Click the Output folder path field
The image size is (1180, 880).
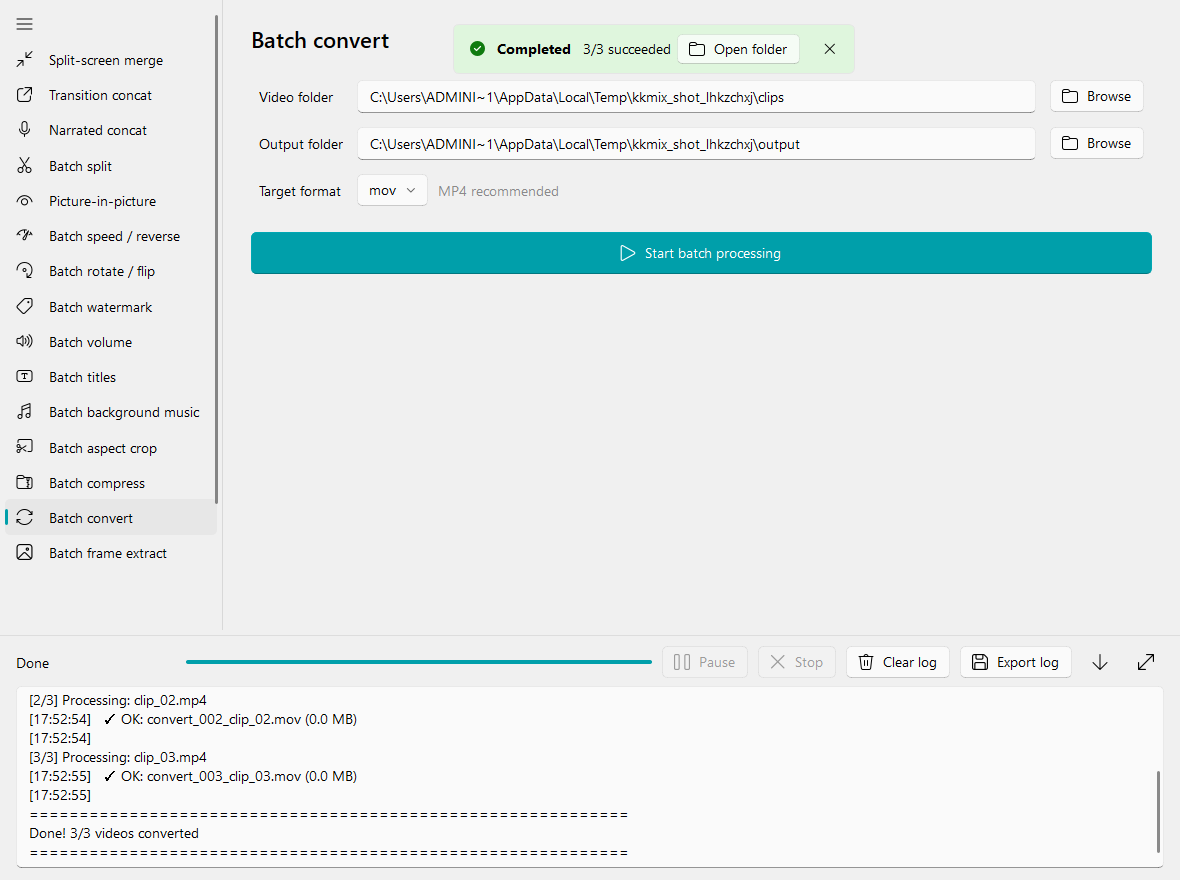[x=696, y=144]
